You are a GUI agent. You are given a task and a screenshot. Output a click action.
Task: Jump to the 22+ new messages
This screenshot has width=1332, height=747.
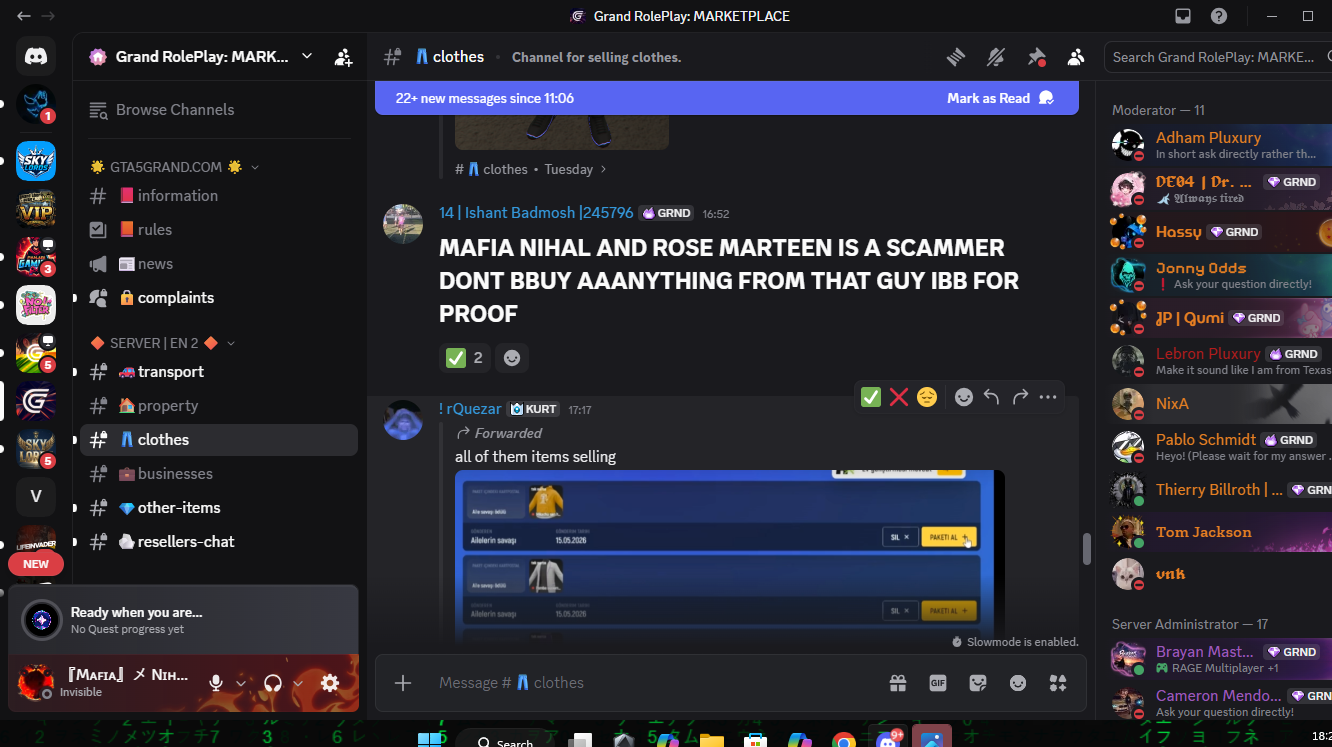coord(485,98)
